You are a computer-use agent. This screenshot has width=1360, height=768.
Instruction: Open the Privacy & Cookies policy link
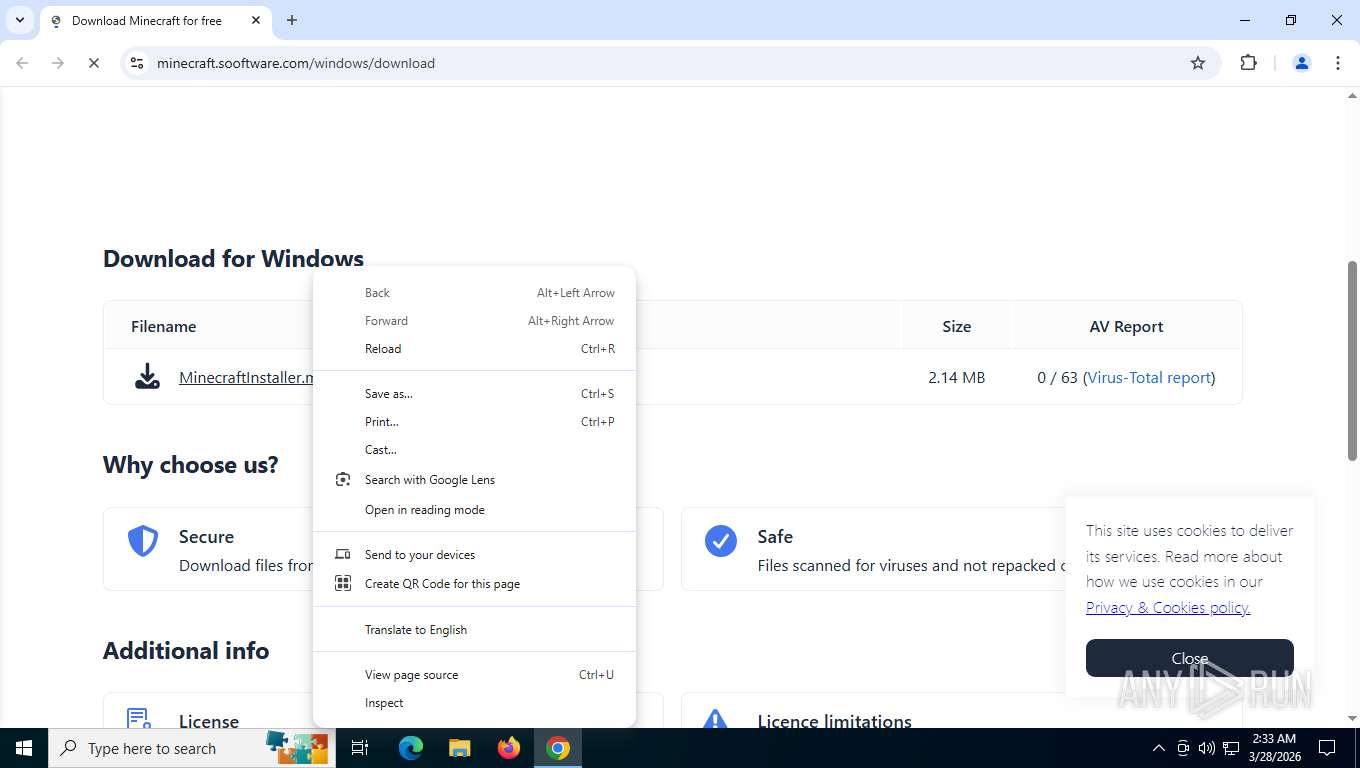(1168, 607)
